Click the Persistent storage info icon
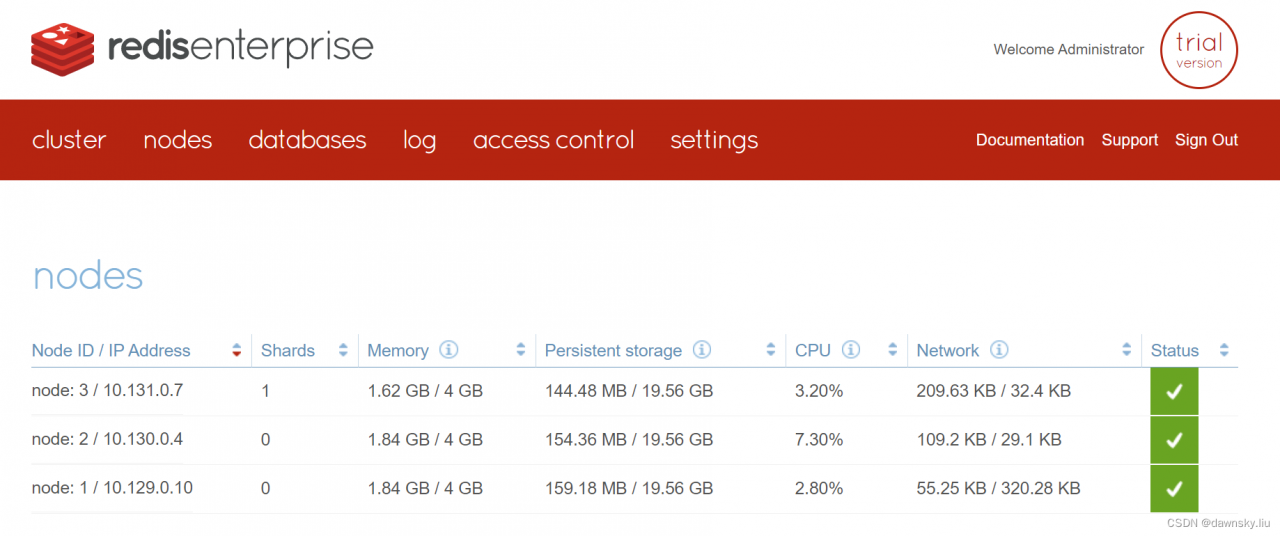Screen dimensions: 1280x536 coord(702,350)
